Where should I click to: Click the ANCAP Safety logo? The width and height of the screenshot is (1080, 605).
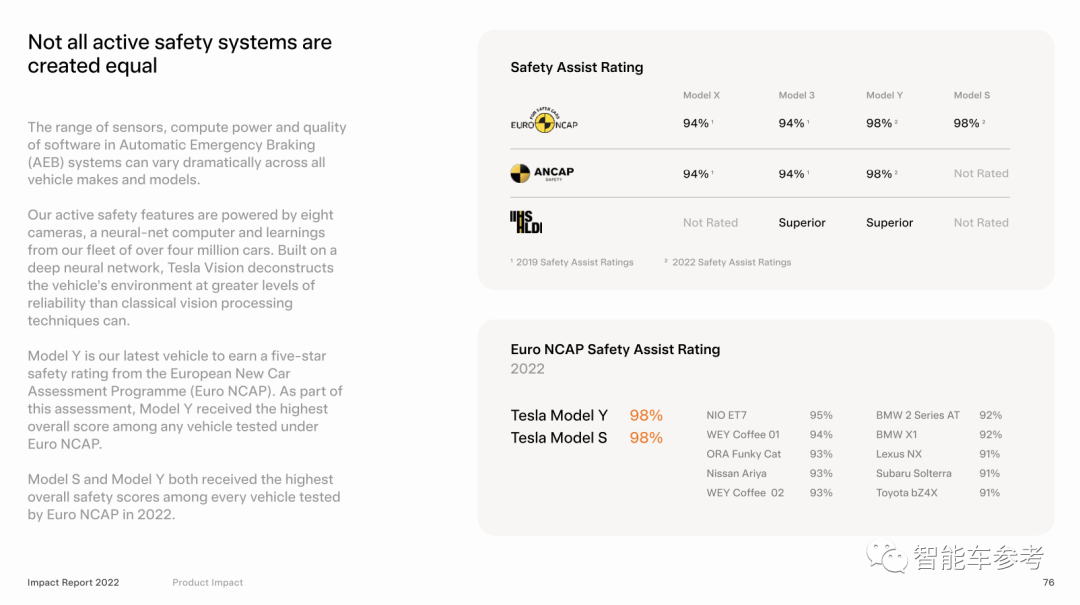tap(542, 173)
